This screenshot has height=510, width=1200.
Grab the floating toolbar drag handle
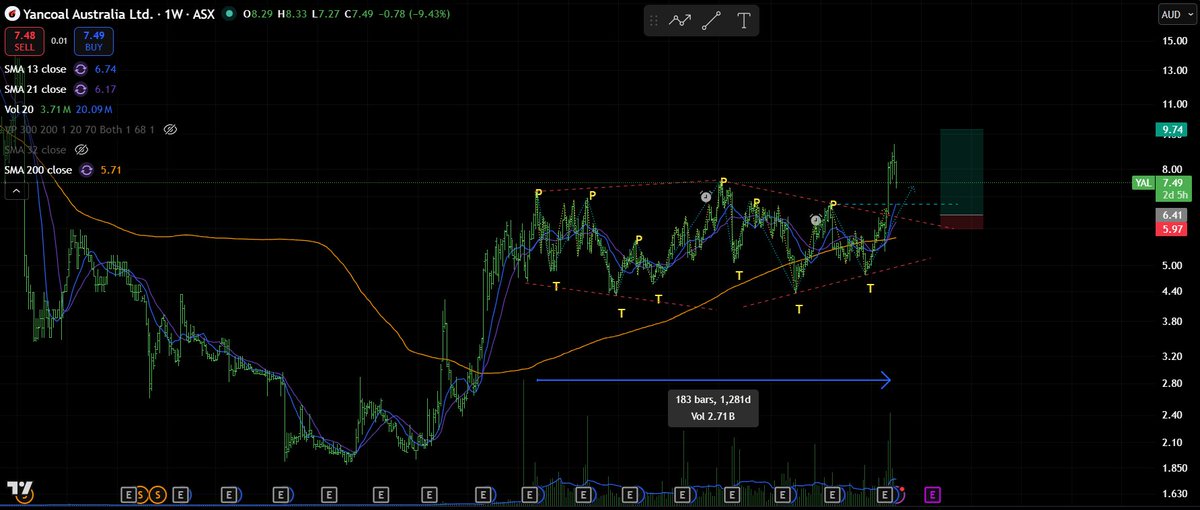pyautogui.click(x=654, y=21)
